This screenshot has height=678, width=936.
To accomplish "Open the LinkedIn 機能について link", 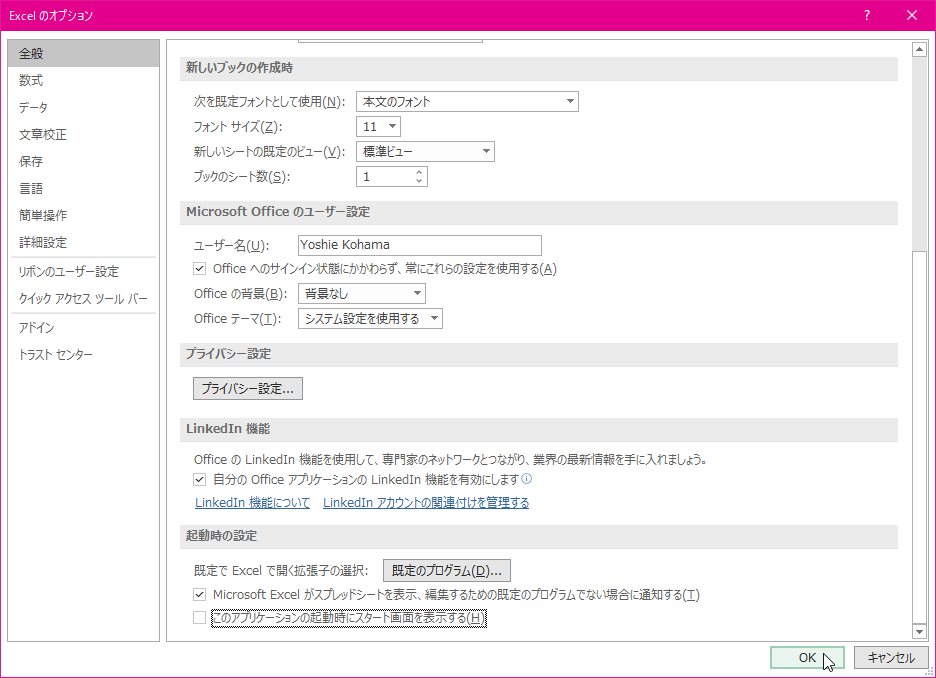I will (x=253, y=503).
